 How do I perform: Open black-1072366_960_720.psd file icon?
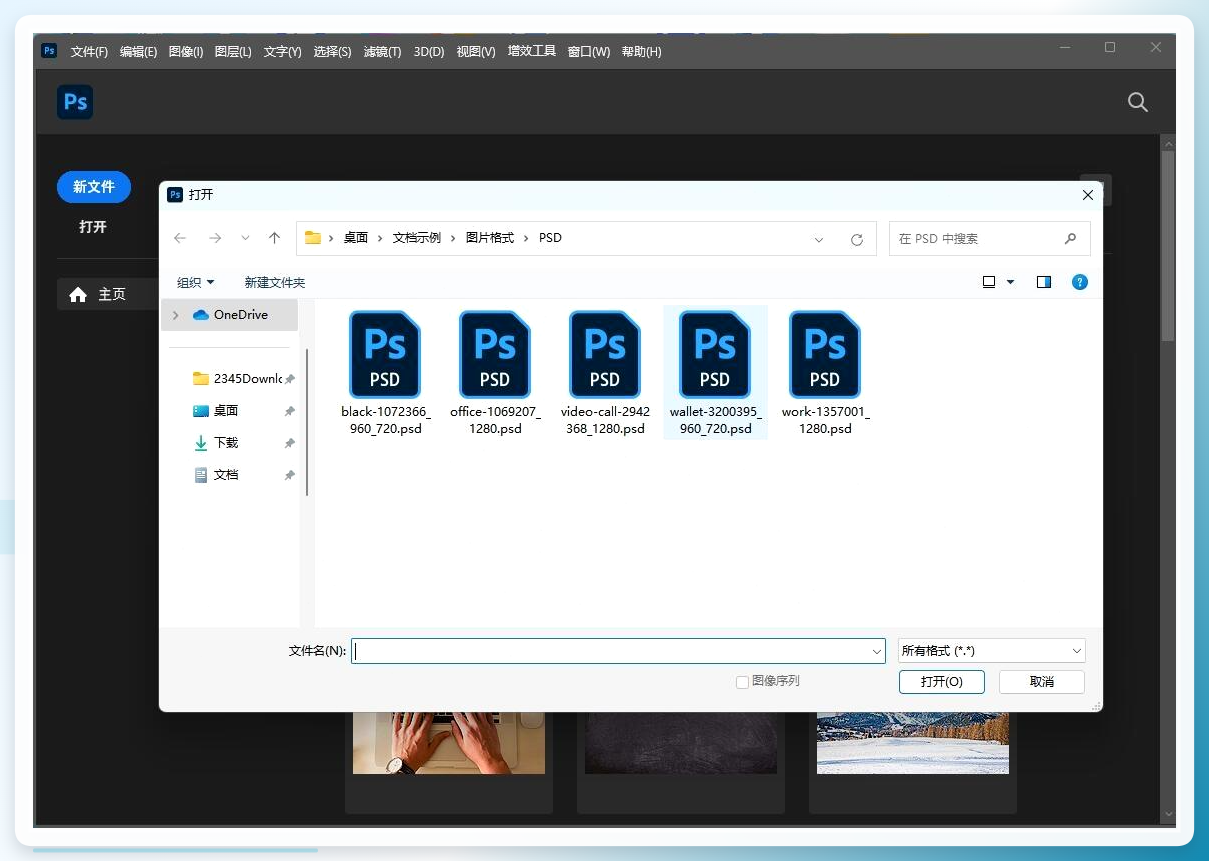coord(385,355)
